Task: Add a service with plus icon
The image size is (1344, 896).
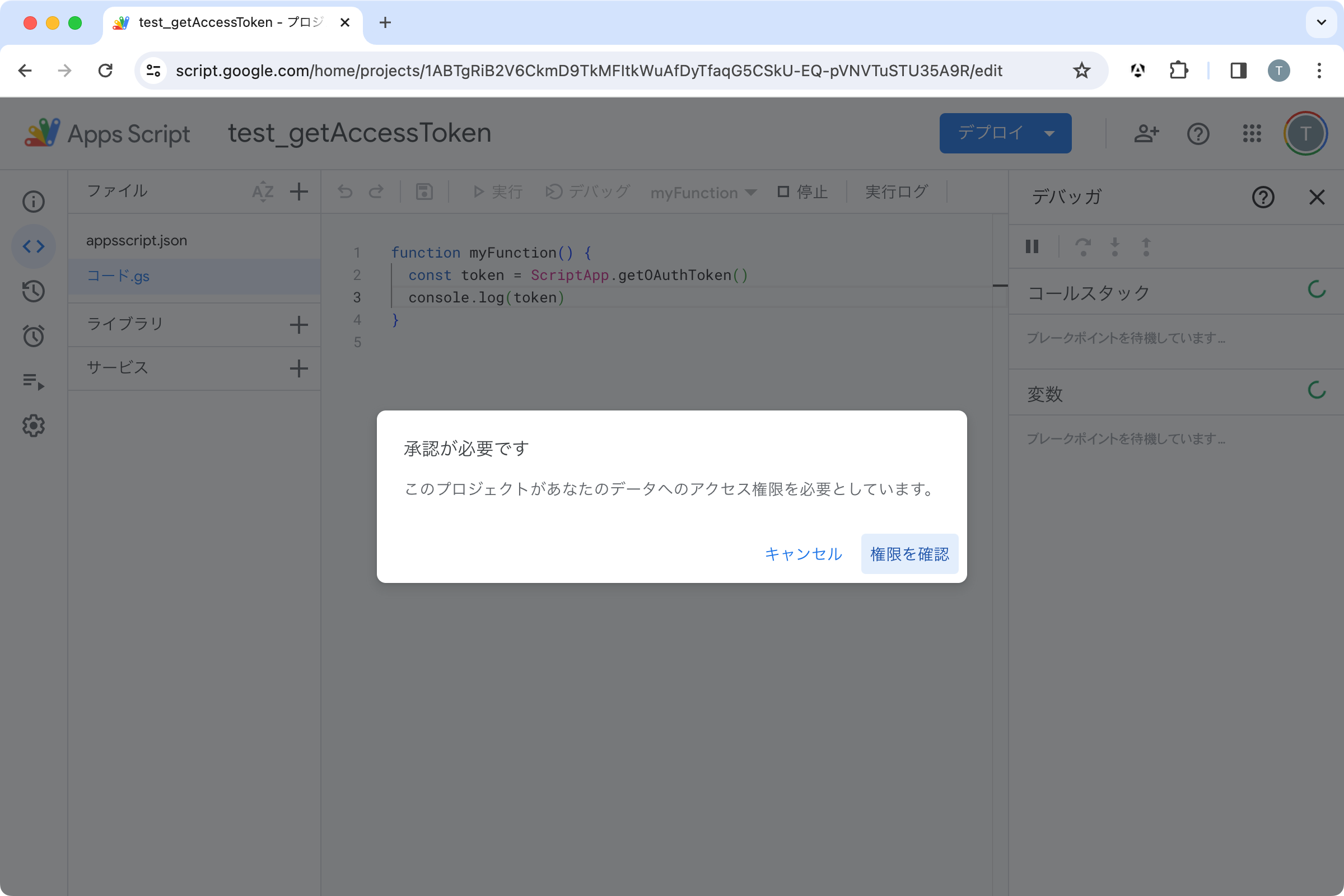Action: click(x=299, y=368)
